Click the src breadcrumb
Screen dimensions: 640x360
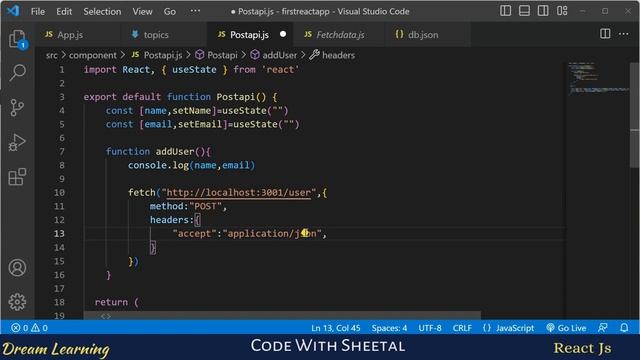[51, 55]
